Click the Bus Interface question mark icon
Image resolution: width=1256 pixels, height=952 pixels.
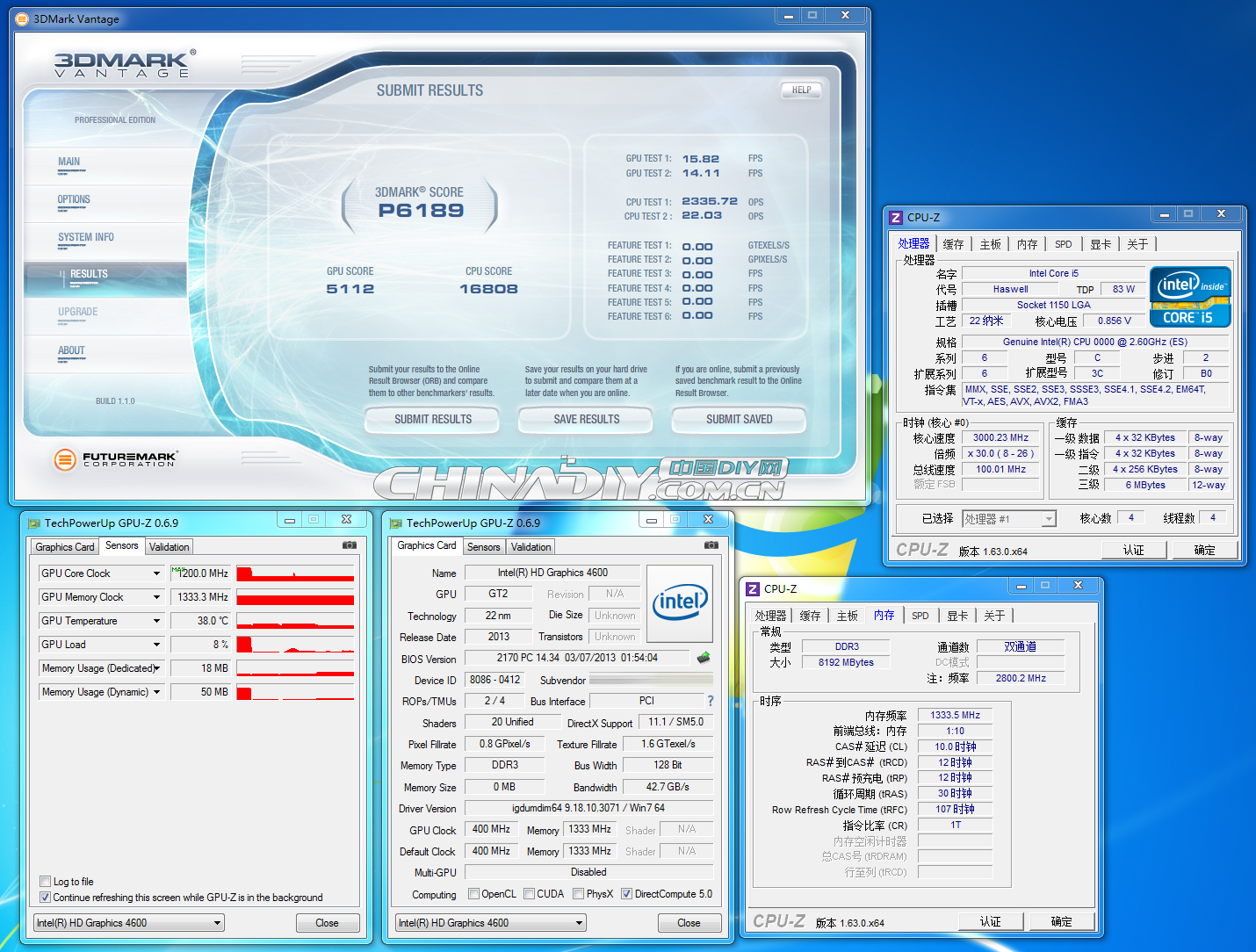711,701
